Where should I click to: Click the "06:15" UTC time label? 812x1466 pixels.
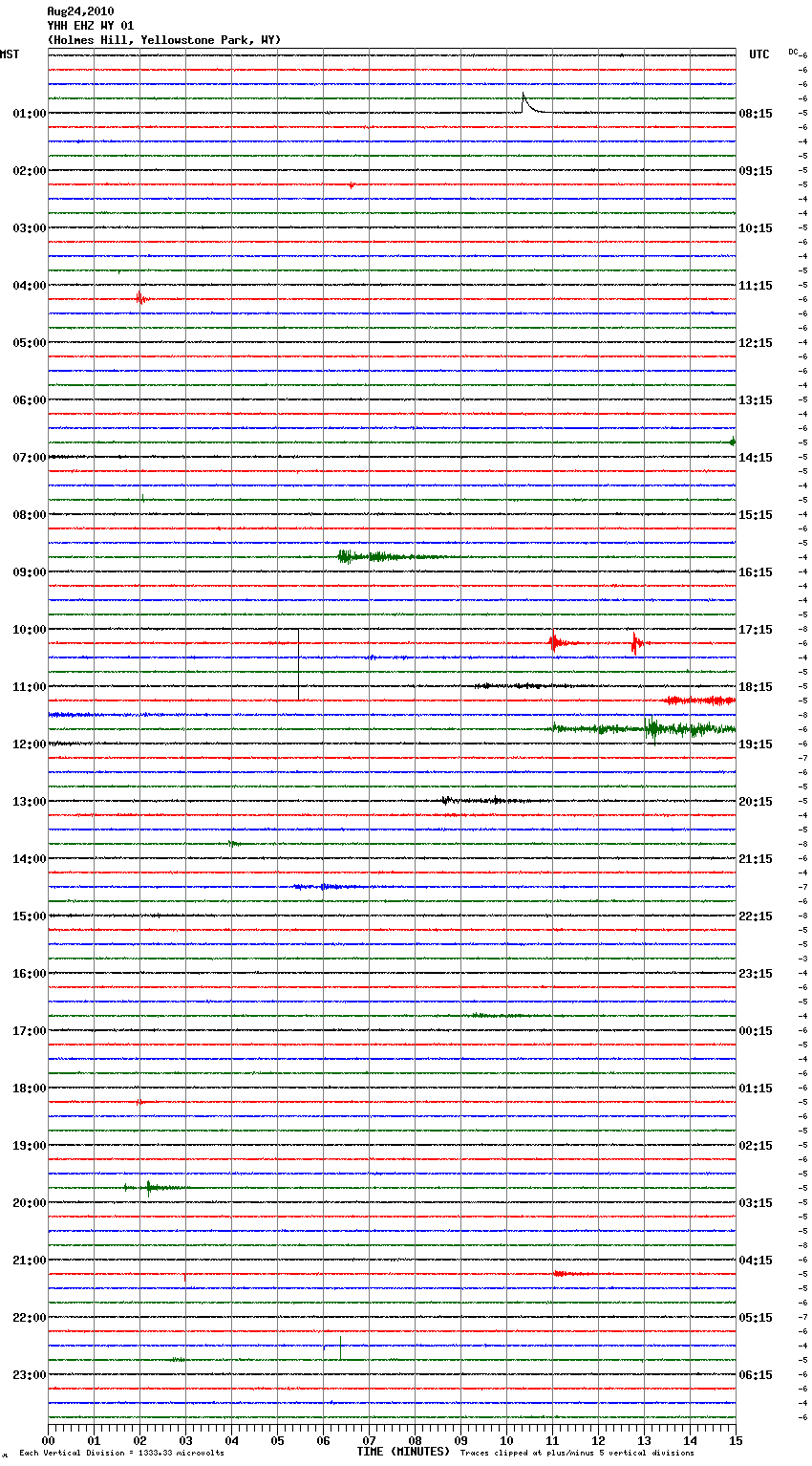tap(756, 1375)
